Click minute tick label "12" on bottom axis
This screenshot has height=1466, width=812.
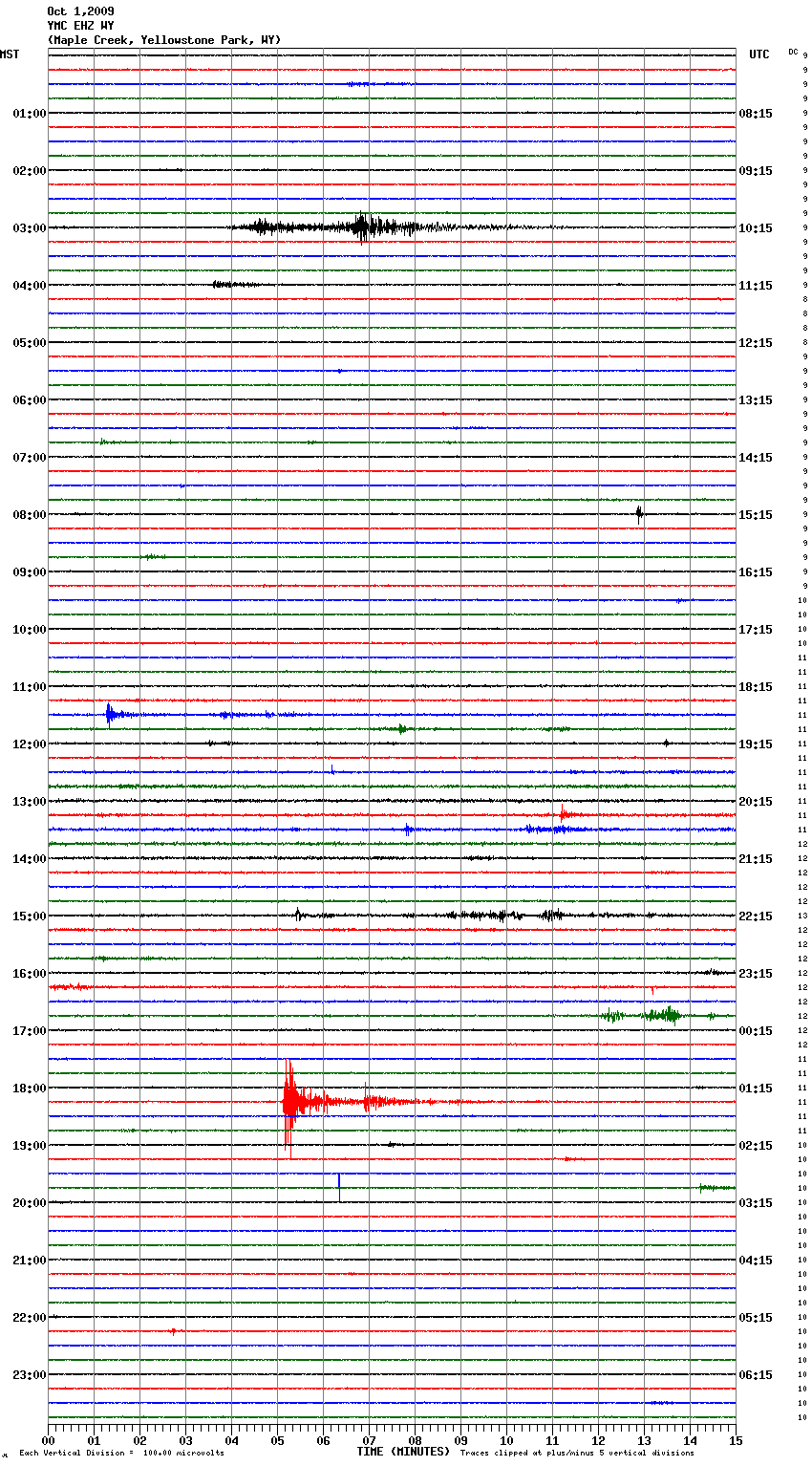tap(598, 1440)
